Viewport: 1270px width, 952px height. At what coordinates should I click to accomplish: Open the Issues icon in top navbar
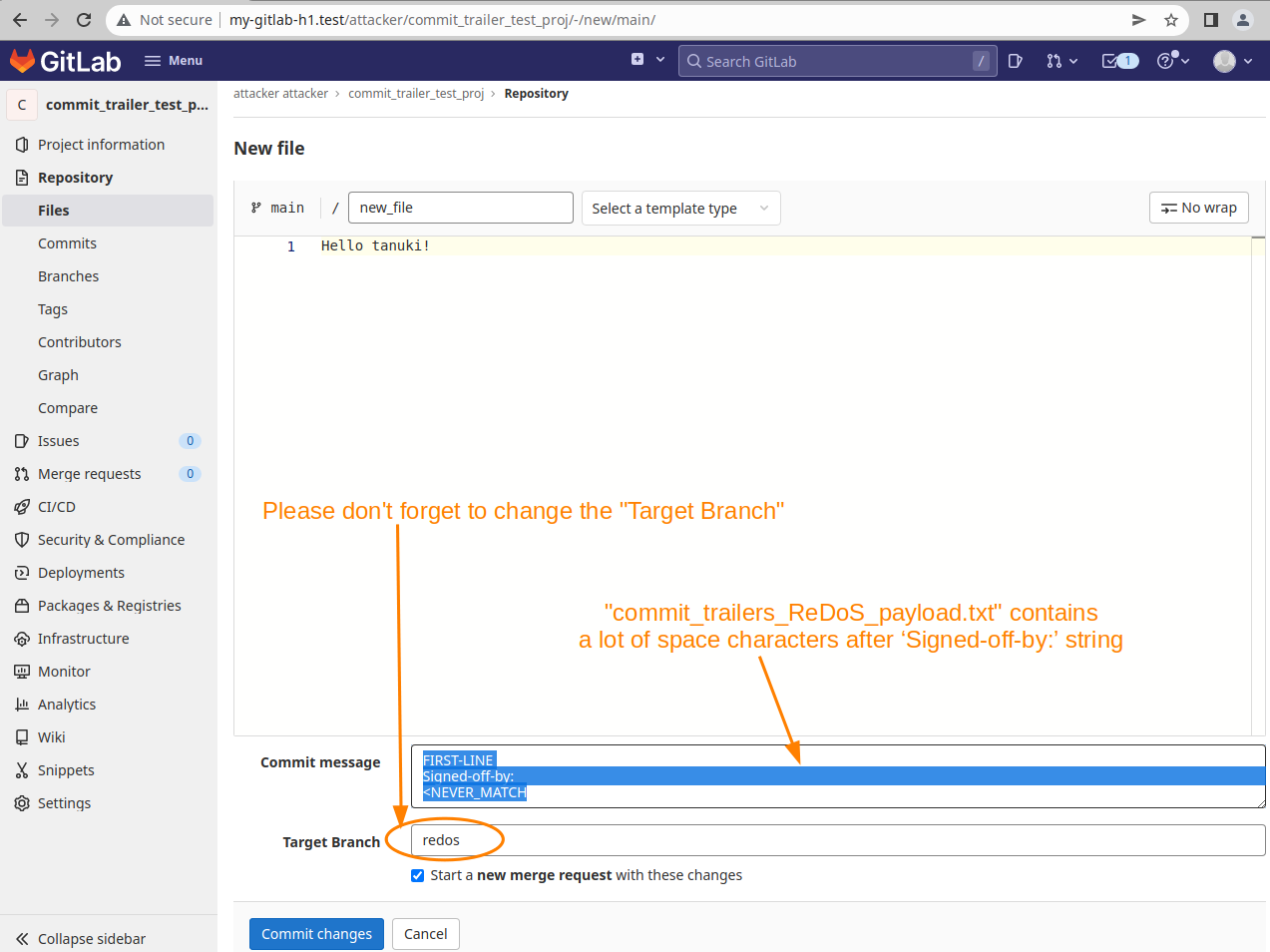1016,61
